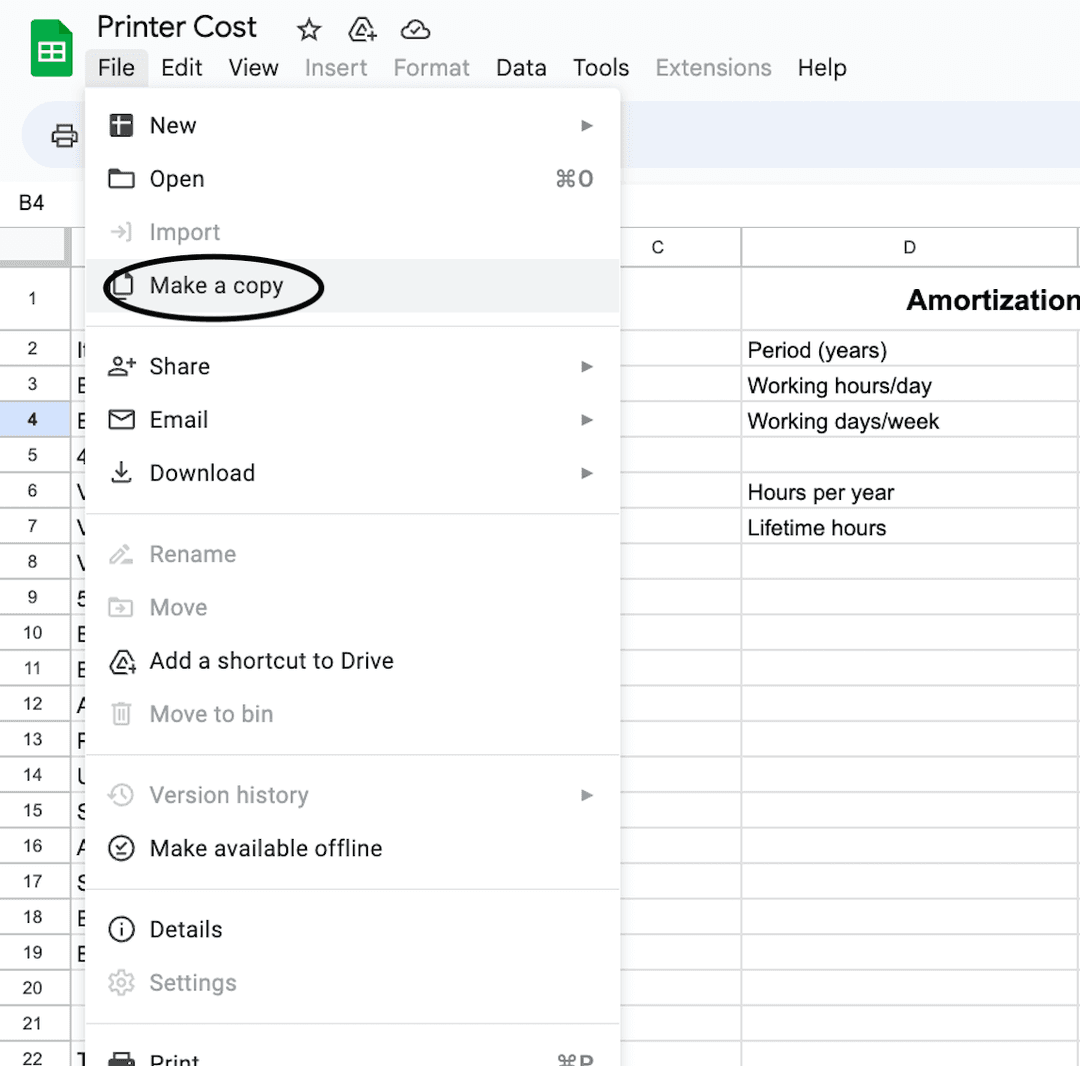
Task: Expand the Email submenu arrow
Action: [587, 419]
